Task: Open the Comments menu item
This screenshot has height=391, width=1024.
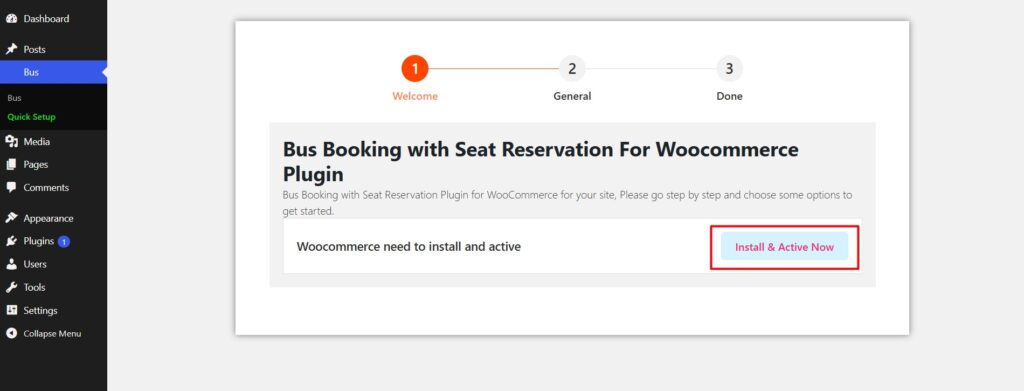Action: click(54, 187)
